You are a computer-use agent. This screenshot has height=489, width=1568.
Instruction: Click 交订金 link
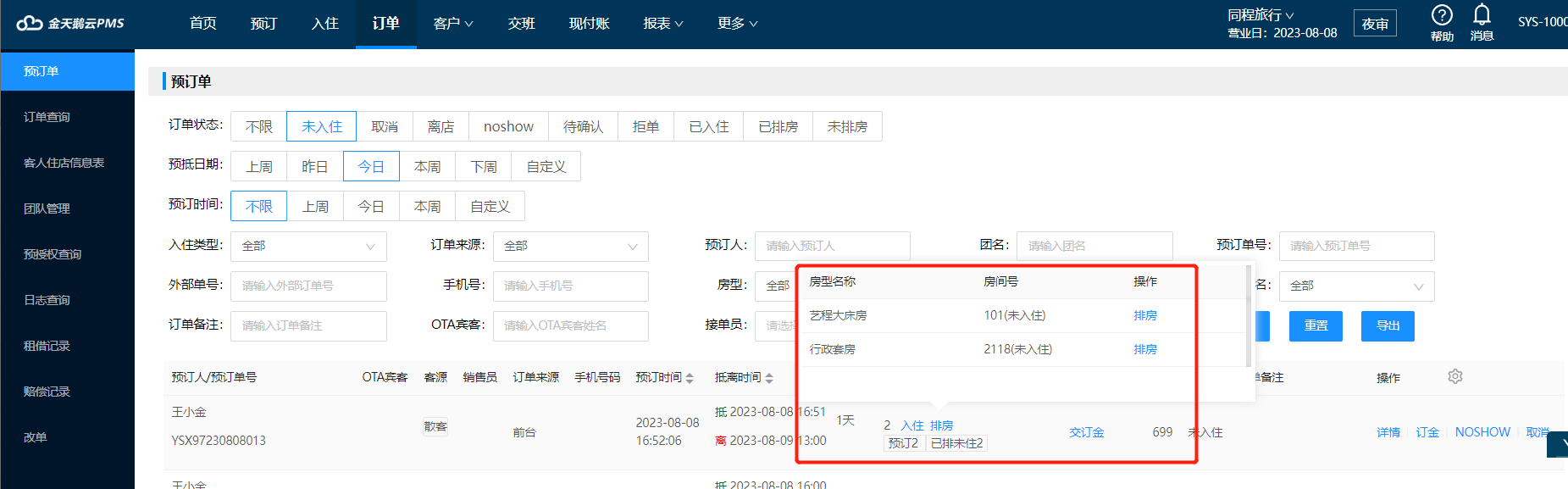1086,432
